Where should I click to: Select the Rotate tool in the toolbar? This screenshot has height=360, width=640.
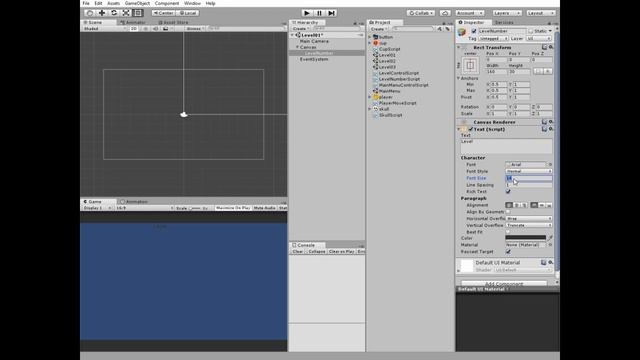click(x=114, y=13)
